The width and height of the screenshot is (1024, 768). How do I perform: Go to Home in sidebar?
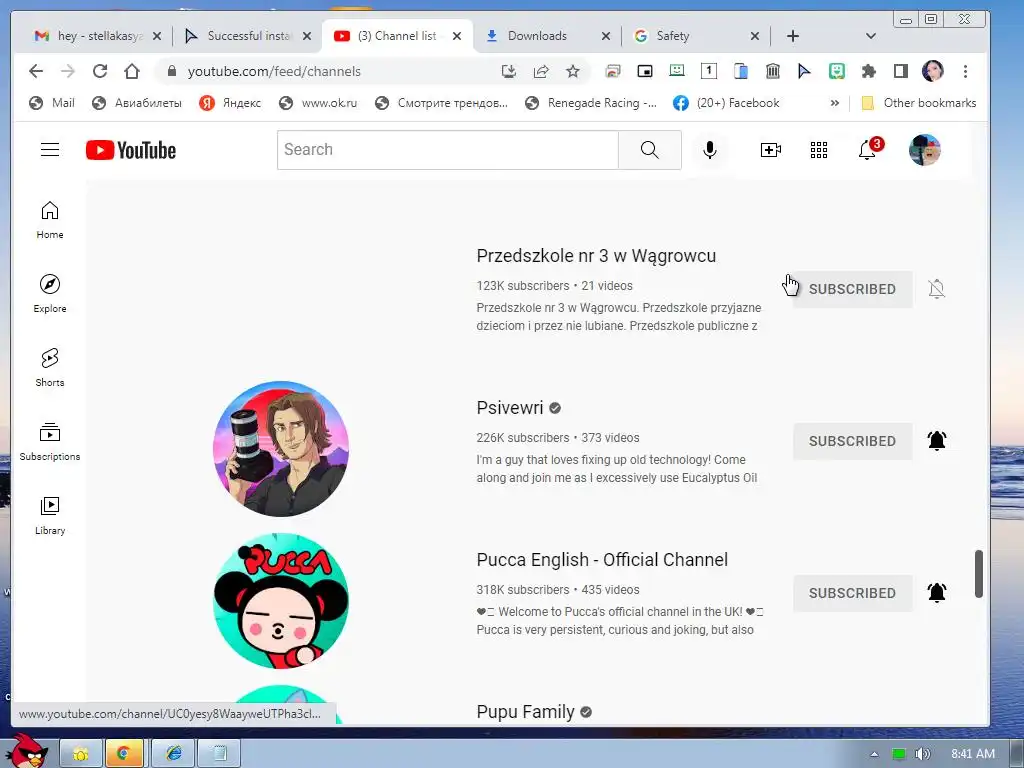point(50,220)
